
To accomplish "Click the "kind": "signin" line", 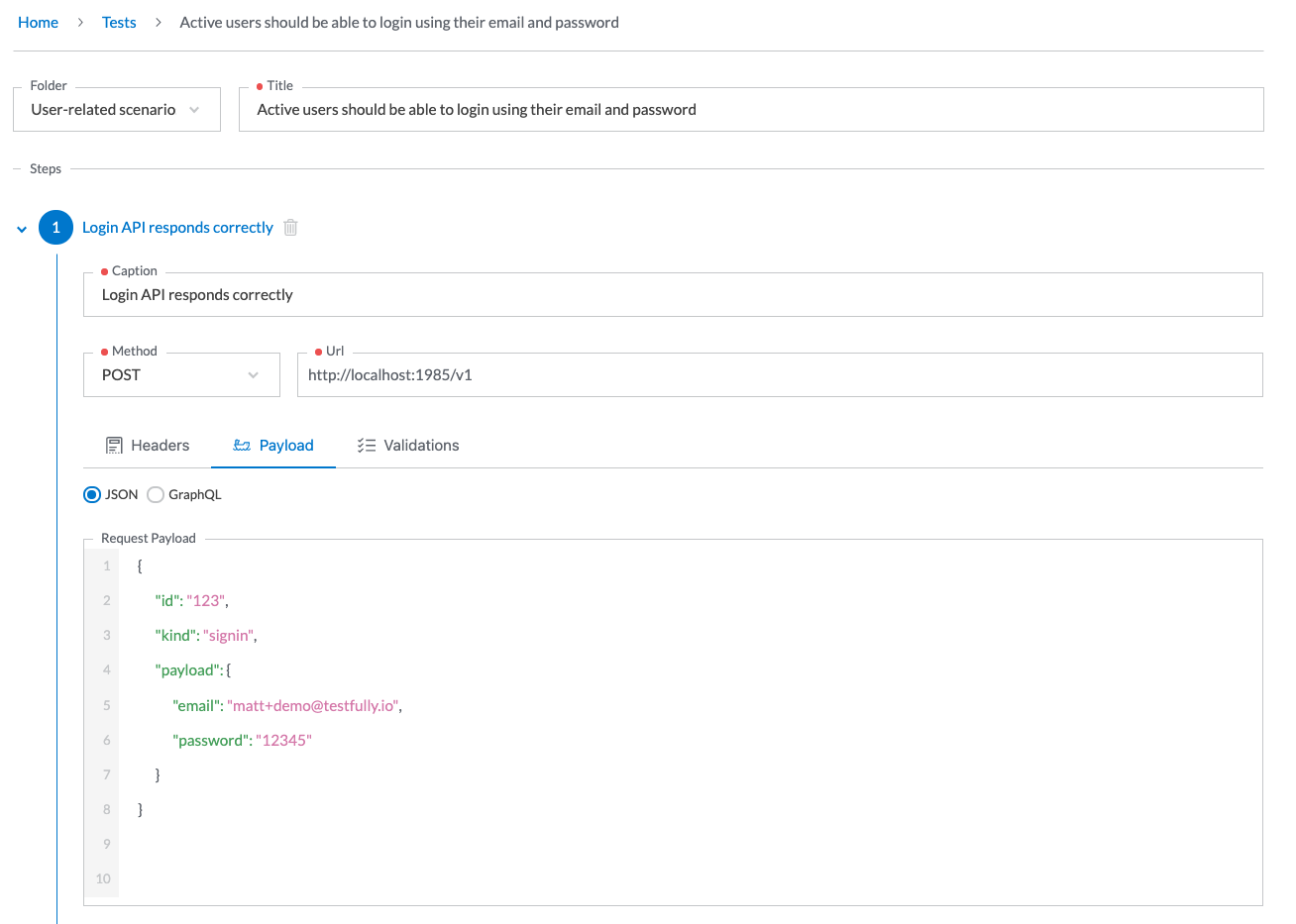I will (x=206, y=636).
